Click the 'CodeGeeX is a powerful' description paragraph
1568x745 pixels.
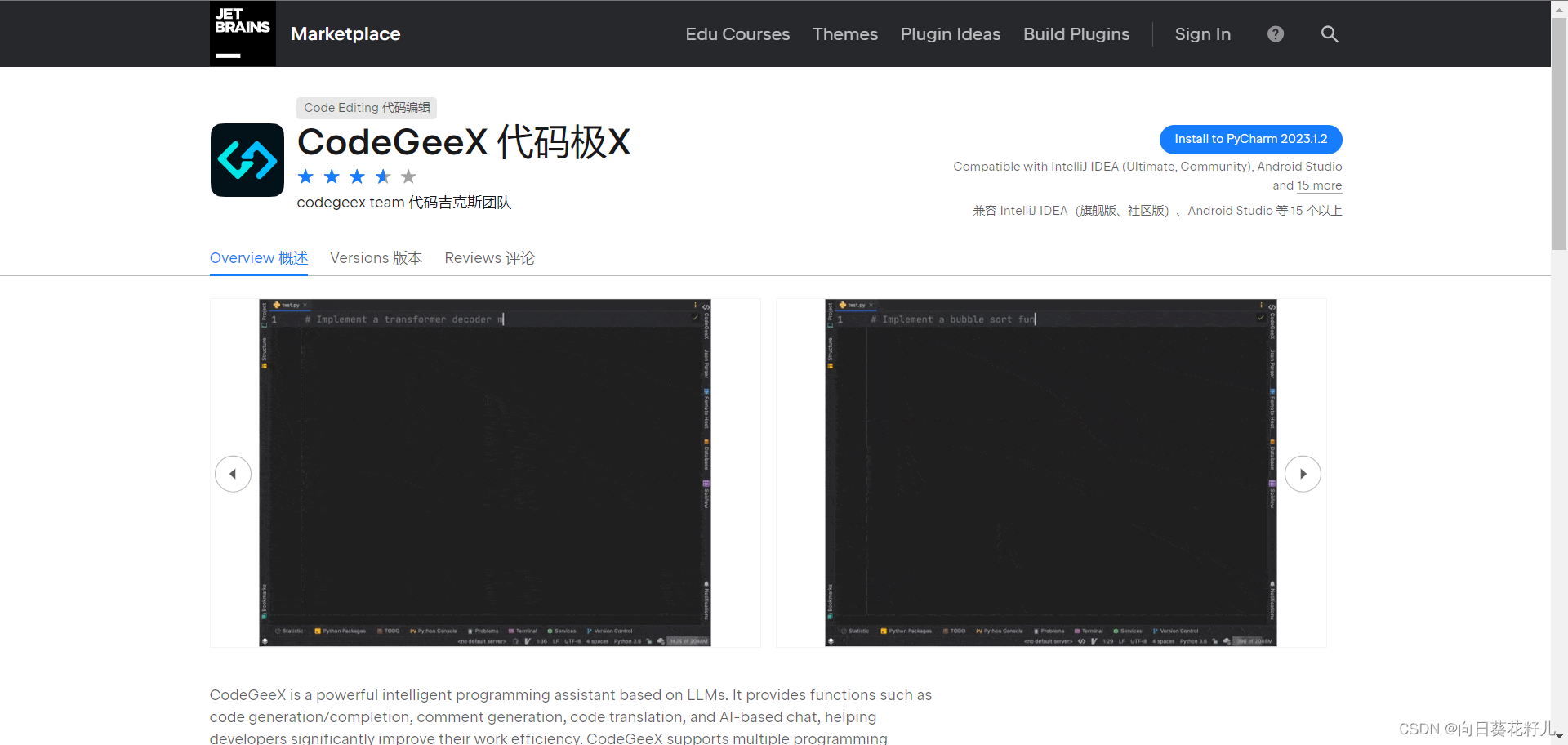[x=571, y=716]
